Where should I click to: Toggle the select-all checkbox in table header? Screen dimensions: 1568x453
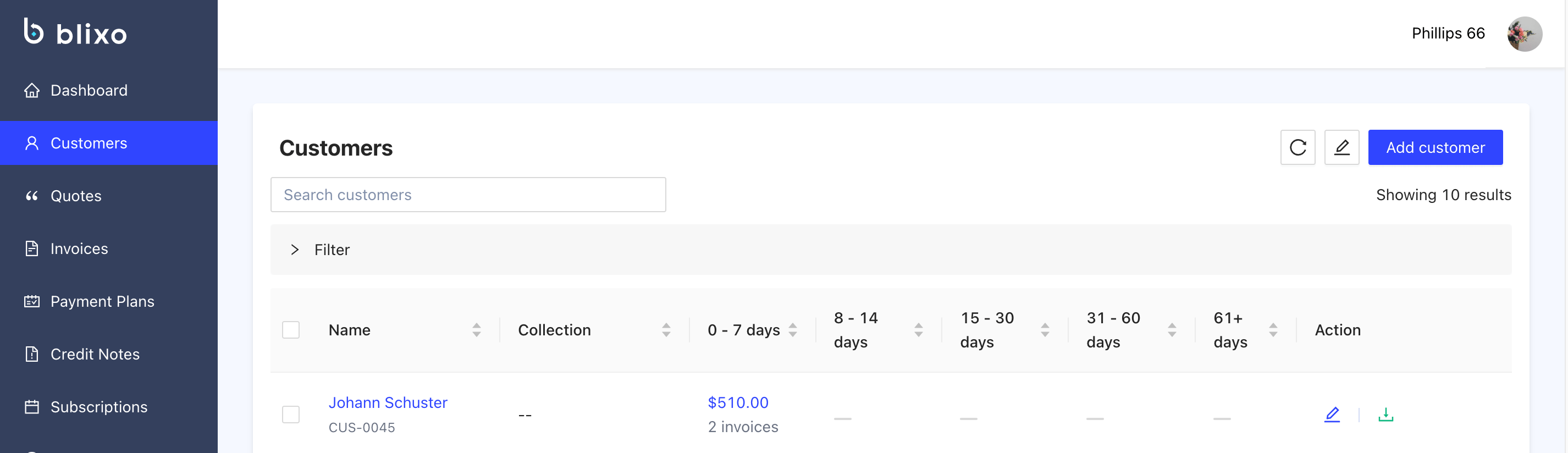(x=291, y=330)
